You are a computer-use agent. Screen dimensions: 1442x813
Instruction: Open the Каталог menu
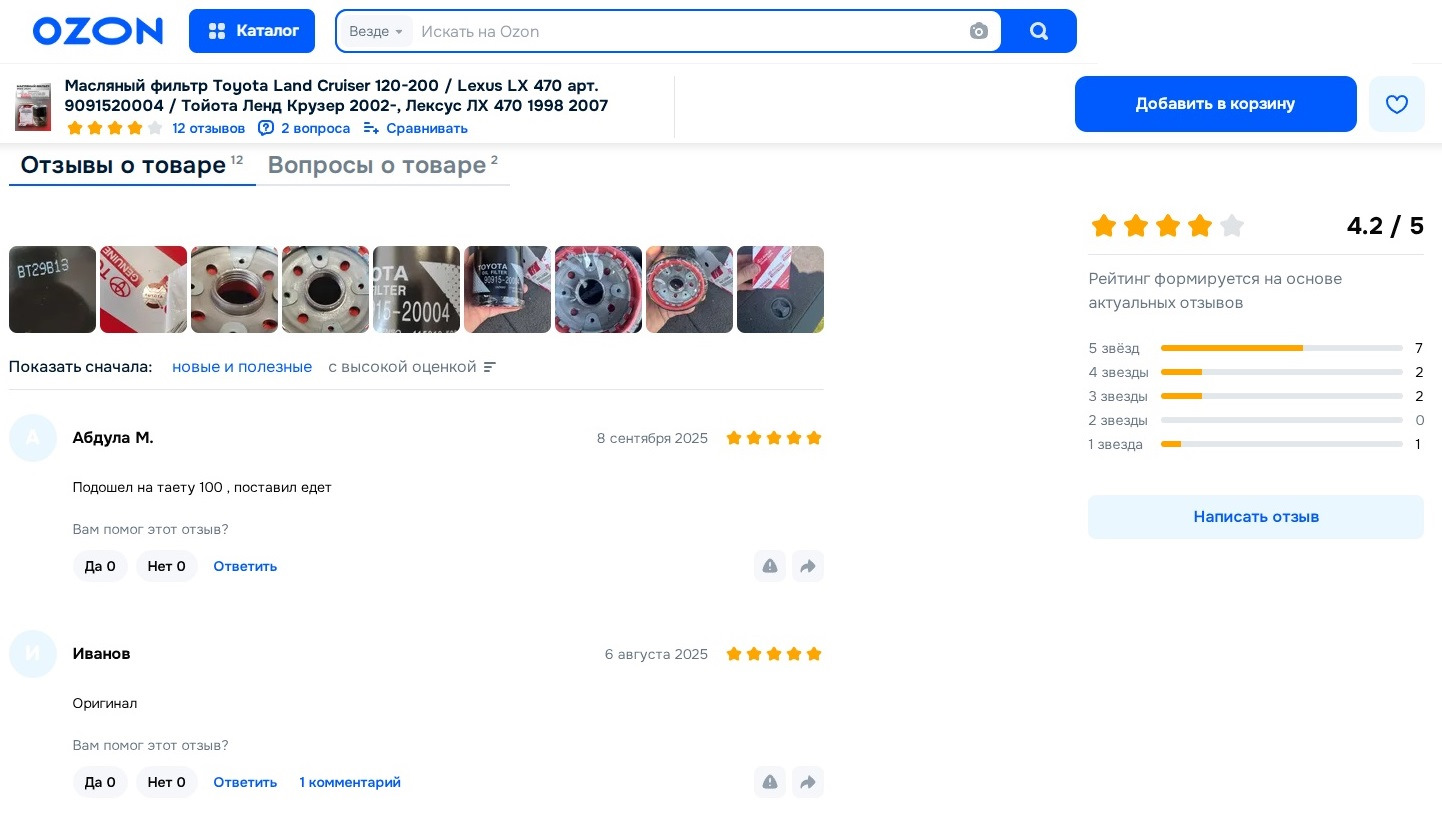click(252, 31)
